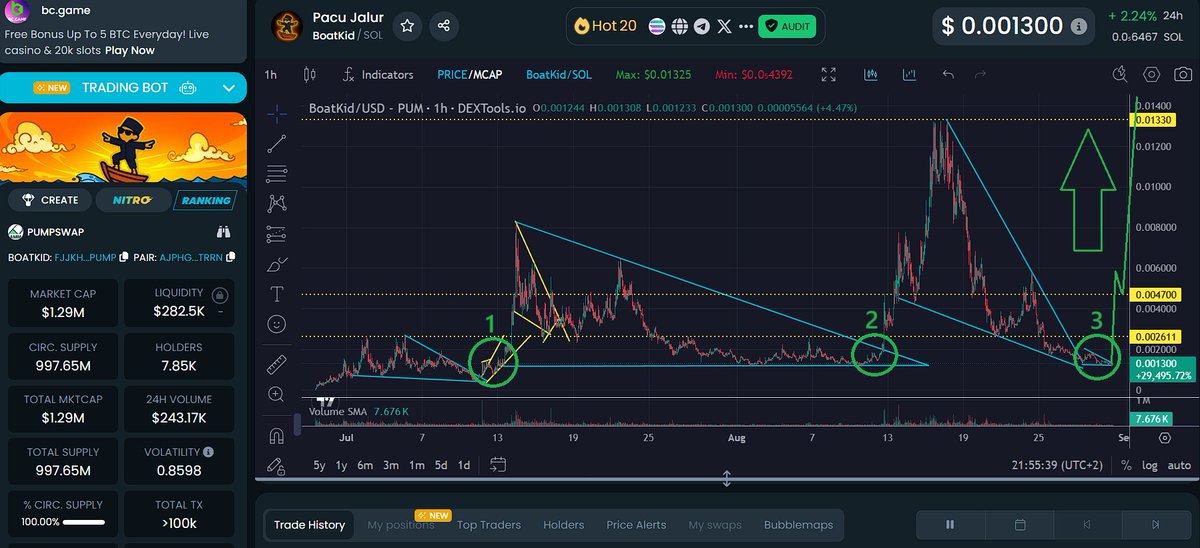This screenshot has height=548, width=1200.
Task: Jump to first trade page
Action: (1087, 524)
